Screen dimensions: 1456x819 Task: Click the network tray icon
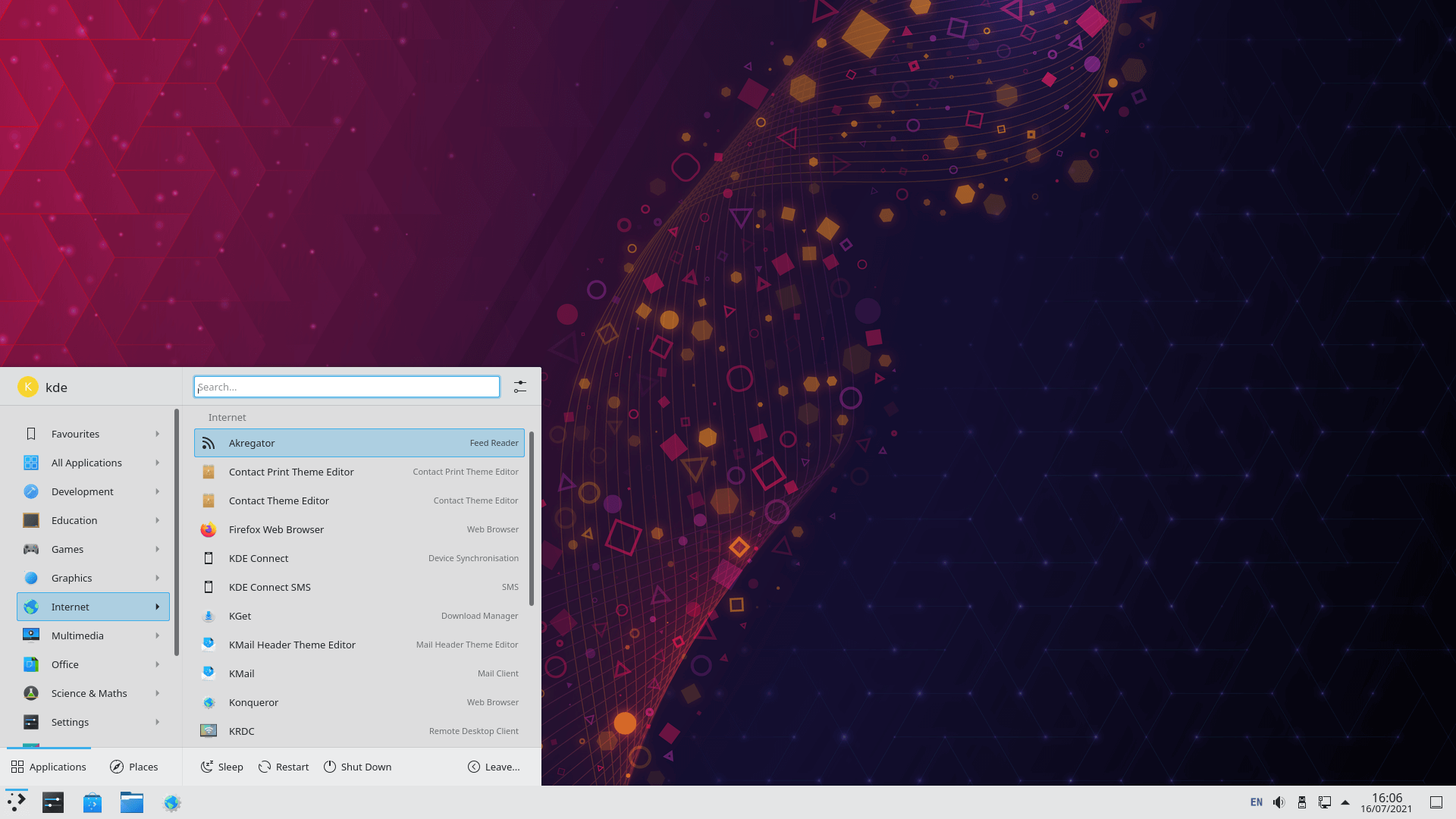[1325, 802]
